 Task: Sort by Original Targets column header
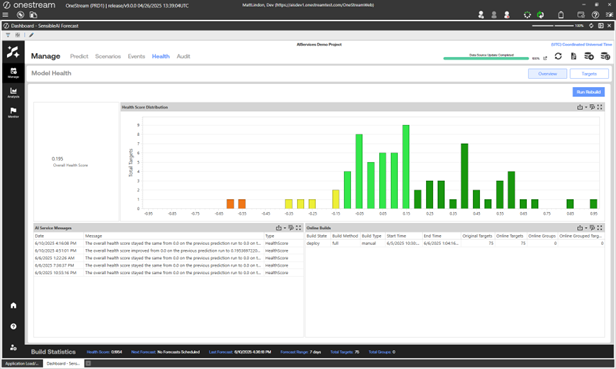(477, 236)
